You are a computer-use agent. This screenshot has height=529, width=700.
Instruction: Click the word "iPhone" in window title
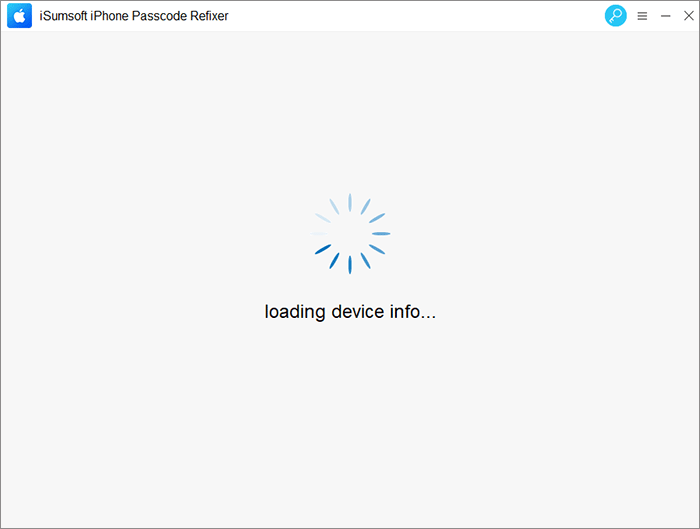click(x=109, y=16)
